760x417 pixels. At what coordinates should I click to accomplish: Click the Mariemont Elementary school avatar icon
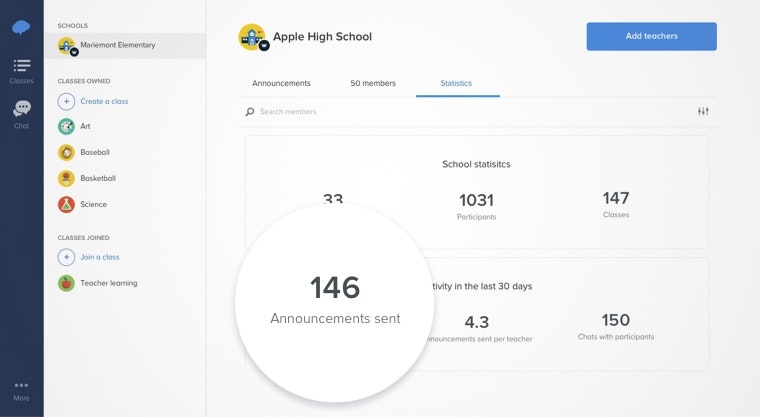pos(67,46)
